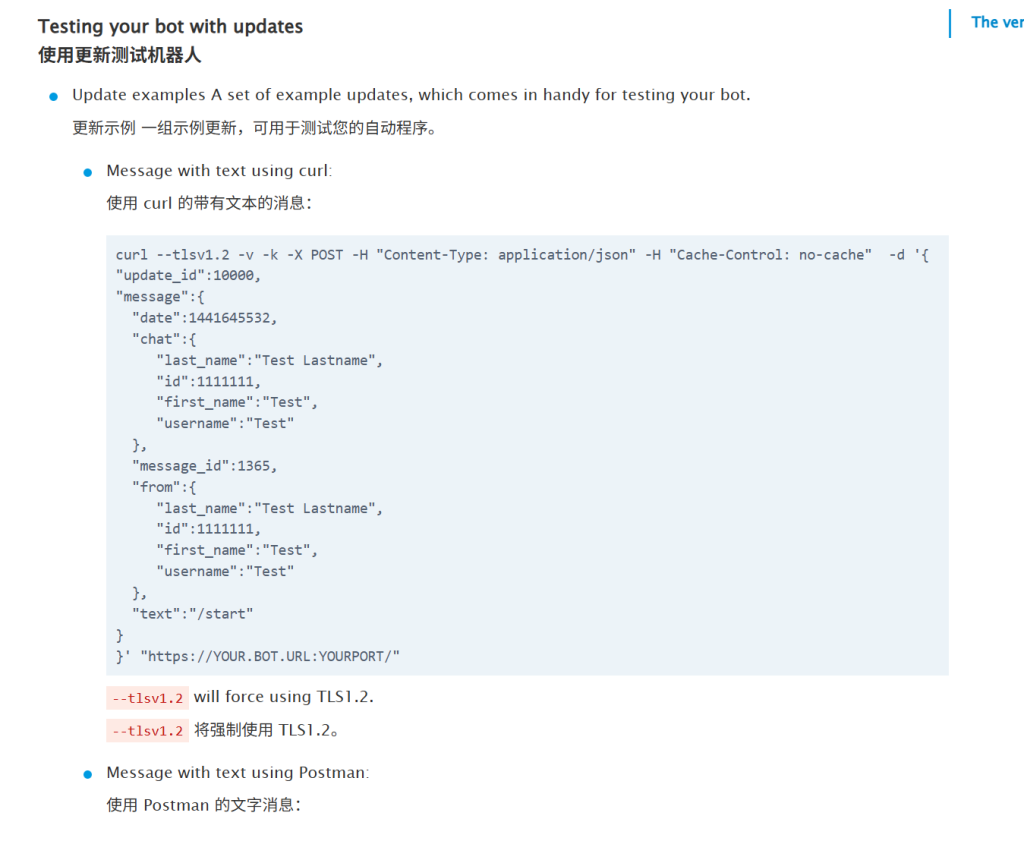The width and height of the screenshot is (1024, 841).
Task: Click '"username":"Test"' under chat
Action: [225, 424]
